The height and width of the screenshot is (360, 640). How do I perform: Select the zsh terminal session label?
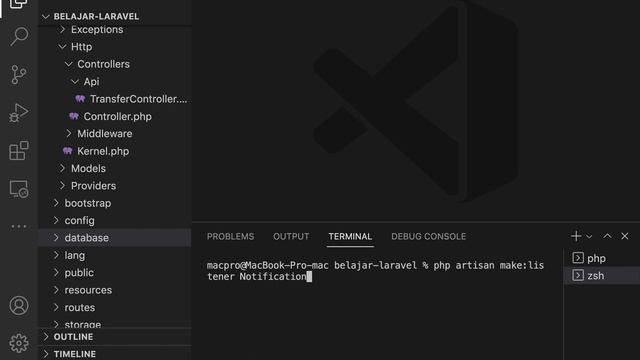[596, 276]
